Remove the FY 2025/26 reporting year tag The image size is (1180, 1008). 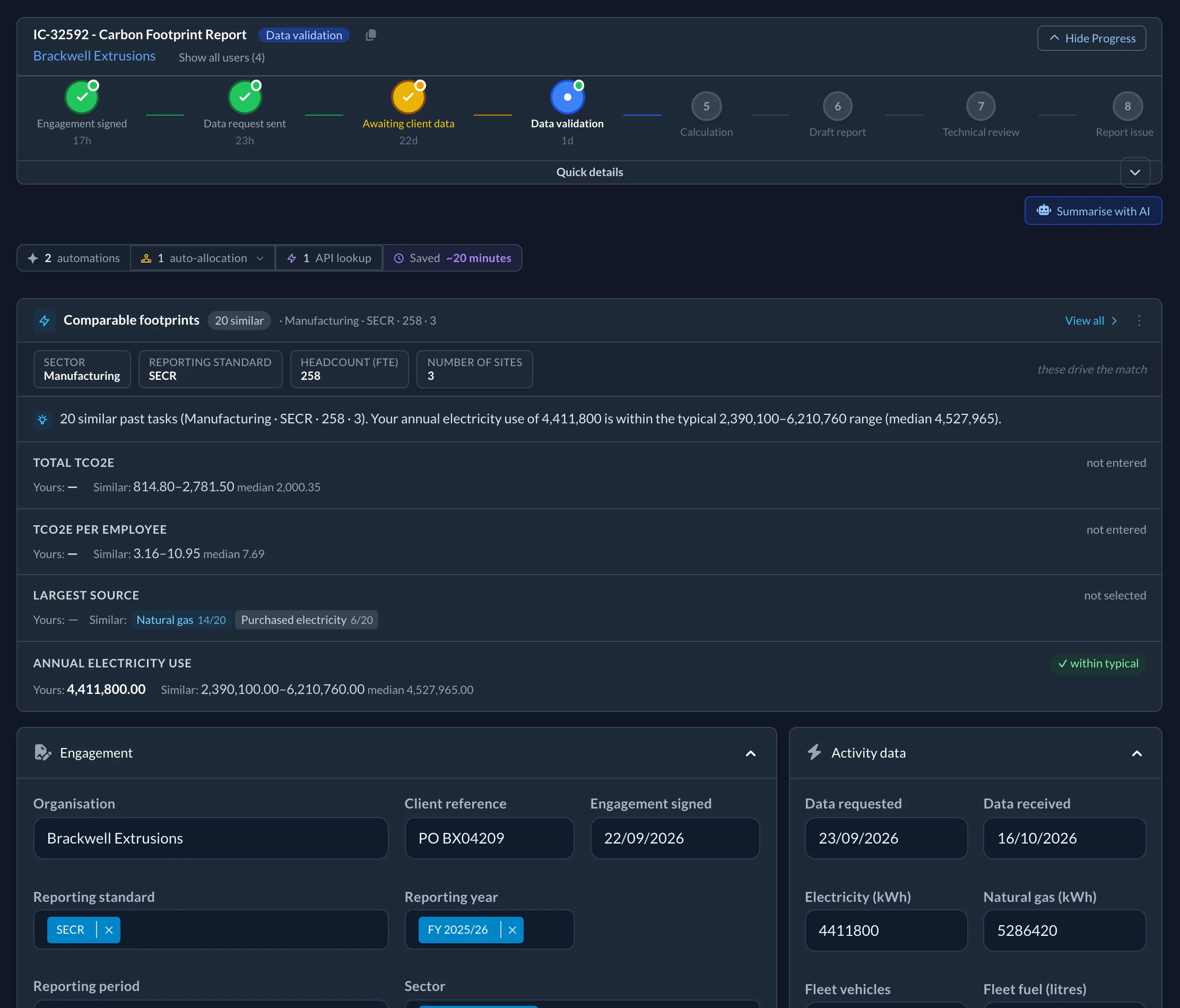click(x=512, y=930)
